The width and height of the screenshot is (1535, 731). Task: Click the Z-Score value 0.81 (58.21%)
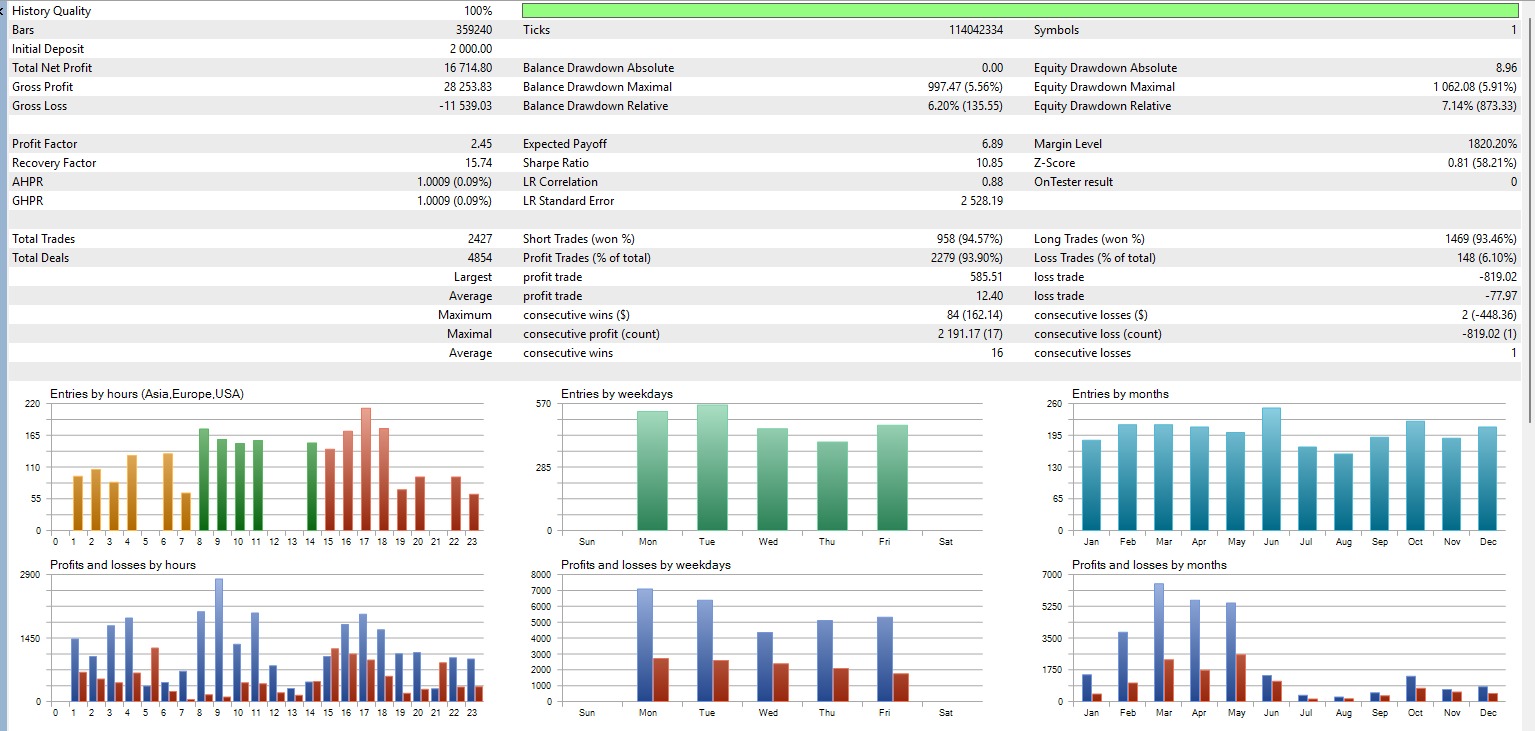click(1482, 163)
